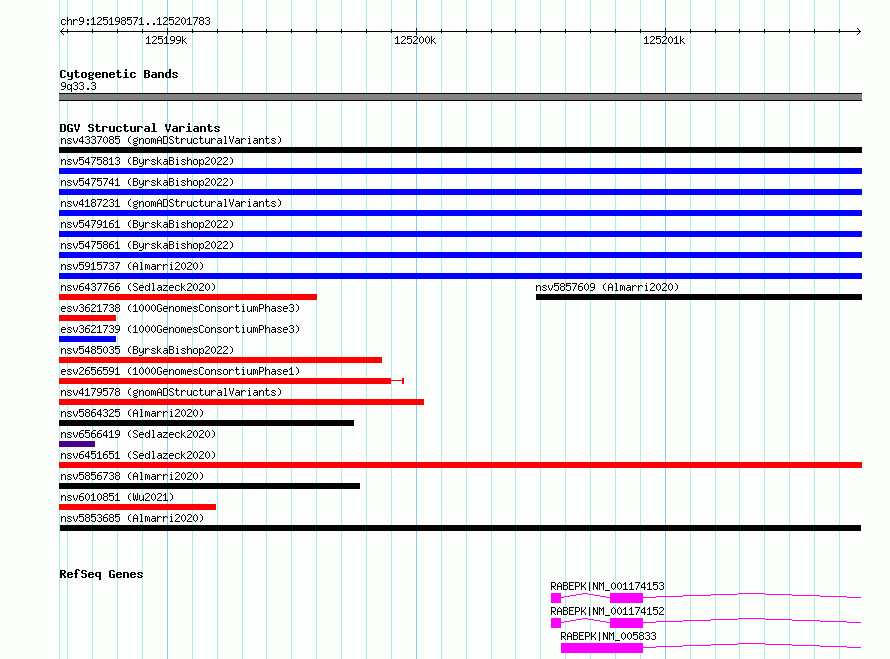Click the nsv4337085 gnomAD variant label
This screenshot has height=659, width=890.
171,140
